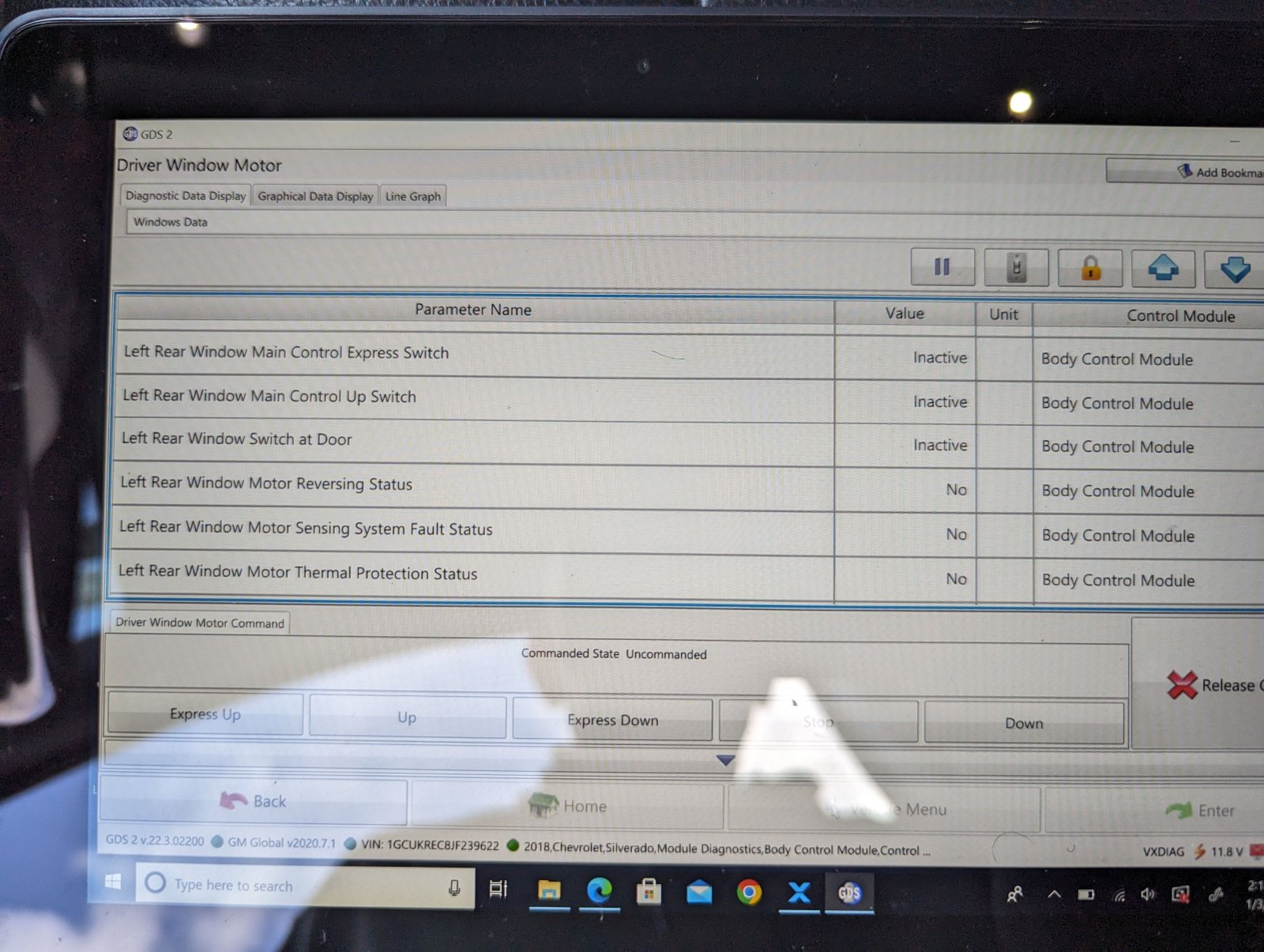The image size is (1264, 952).
Task: Click the microphone icon in the search box
Action: [454, 889]
